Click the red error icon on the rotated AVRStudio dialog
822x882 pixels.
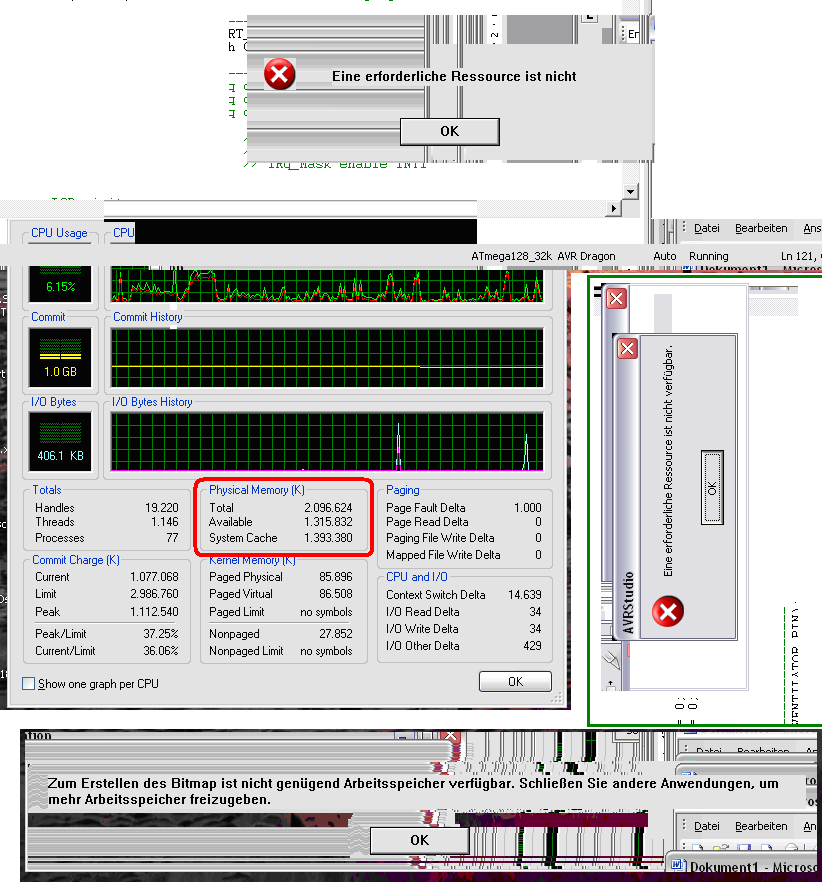click(667, 612)
